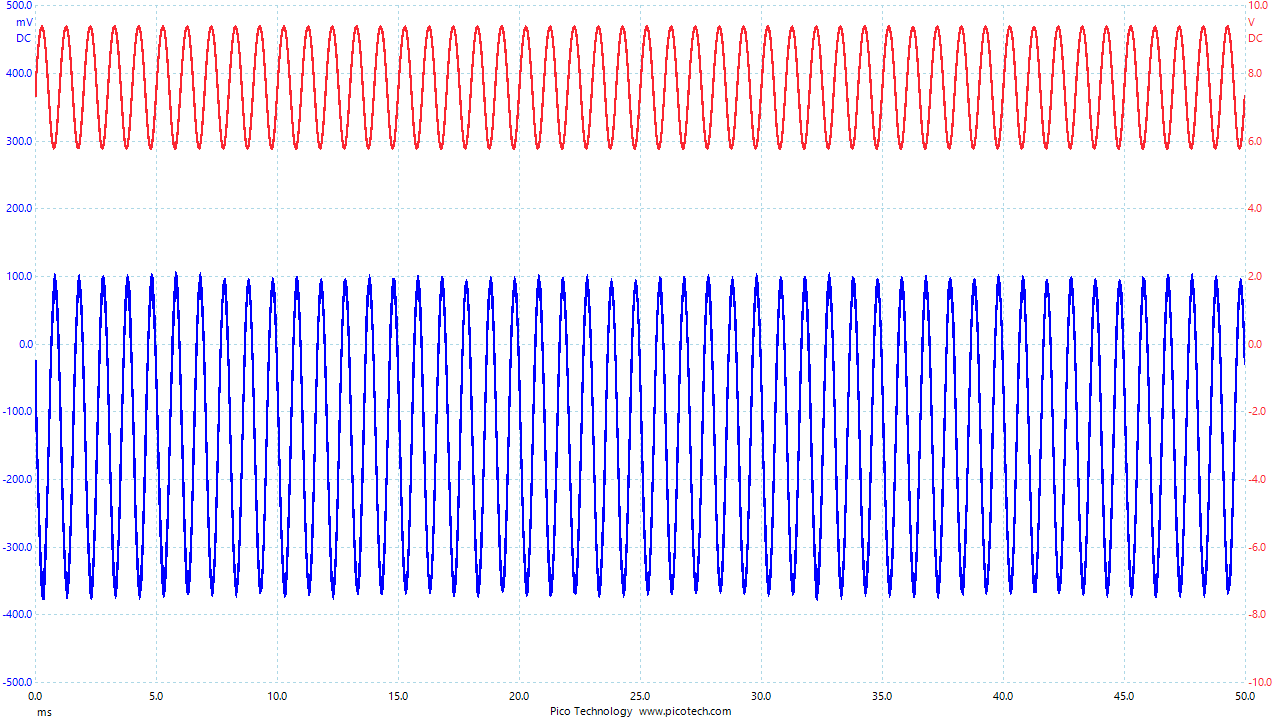Click the blue 500.0 mV axis label
This screenshot has height=720, width=1280.
[x=19, y=6]
